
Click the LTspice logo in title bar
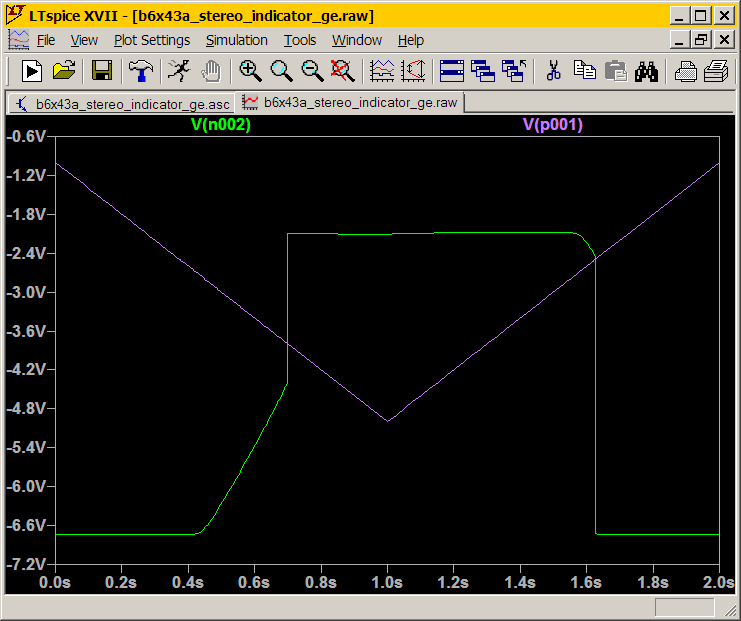click(x=15, y=15)
